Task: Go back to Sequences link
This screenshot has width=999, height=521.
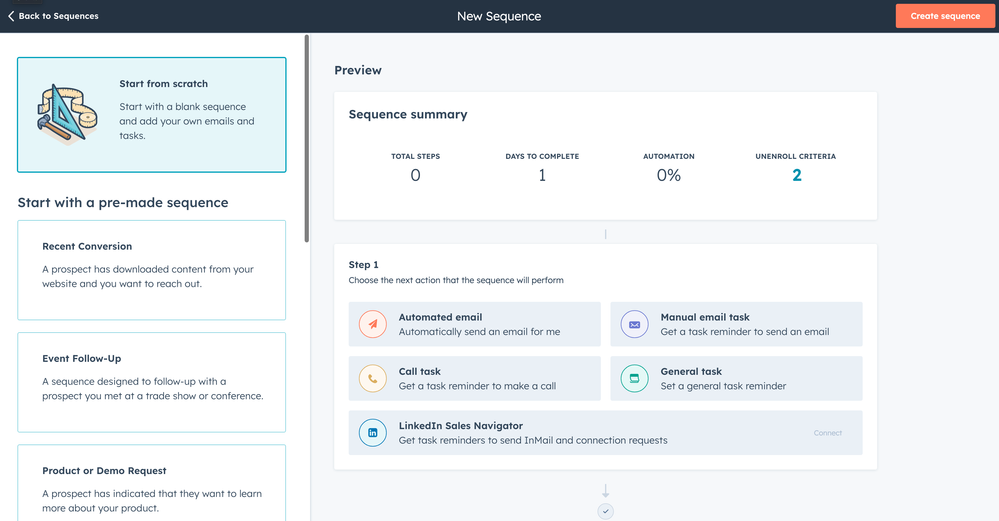Action: pos(58,16)
